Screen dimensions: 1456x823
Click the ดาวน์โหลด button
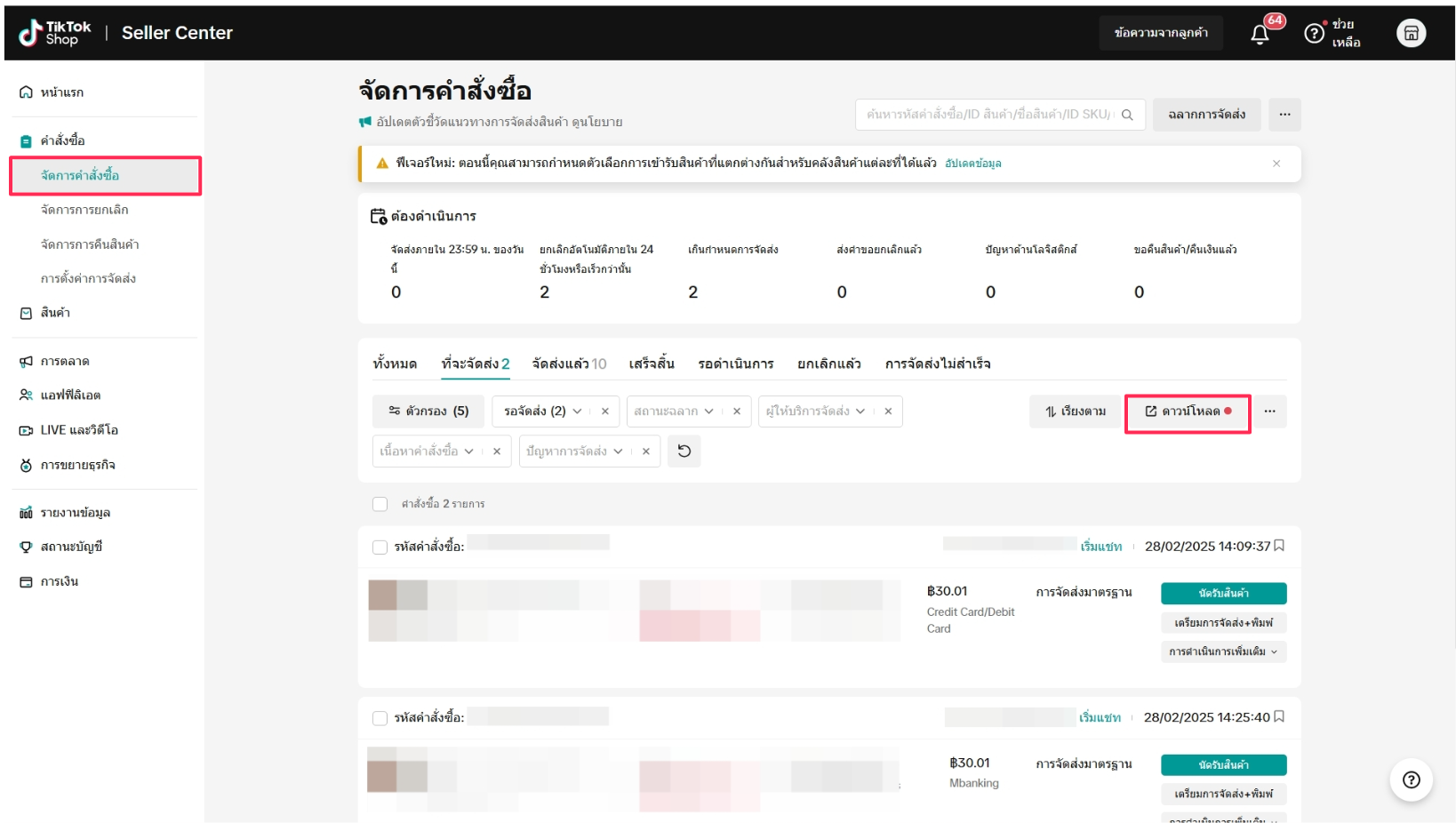coord(1188,411)
